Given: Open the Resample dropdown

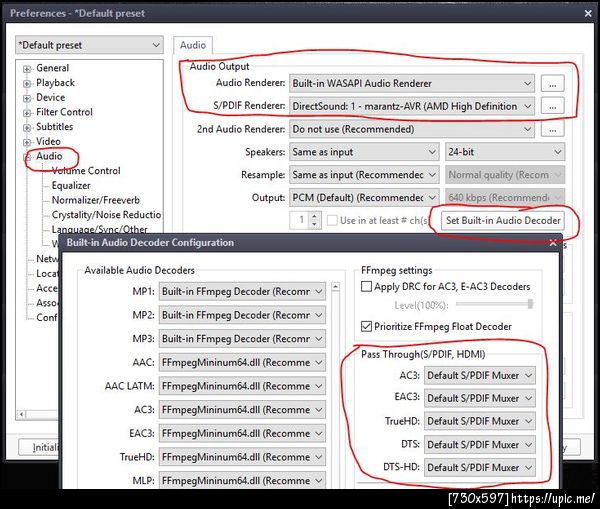Looking at the screenshot, I should click(364, 175).
